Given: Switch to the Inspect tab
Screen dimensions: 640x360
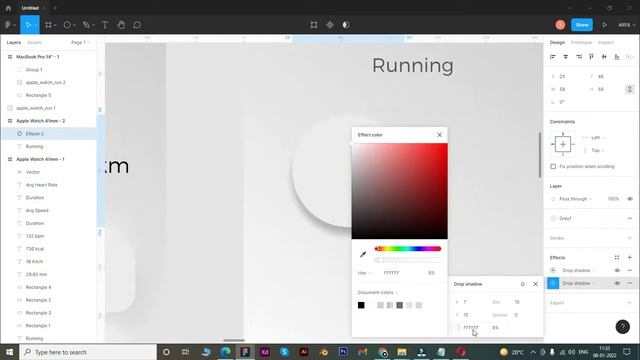Looking at the screenshot, I should coord(606,42).
